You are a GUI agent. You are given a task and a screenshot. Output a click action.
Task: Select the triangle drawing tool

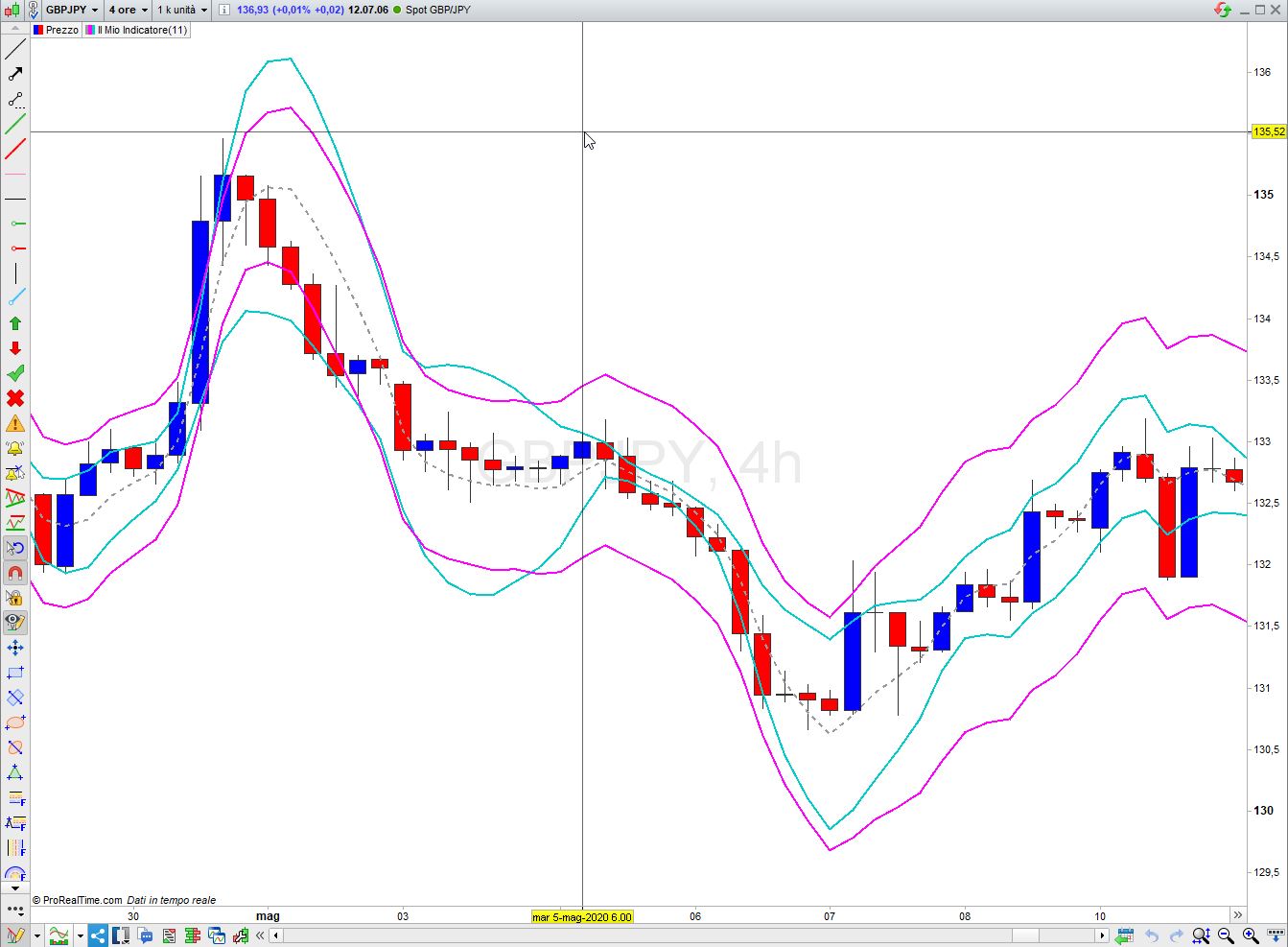coord(15,772)
